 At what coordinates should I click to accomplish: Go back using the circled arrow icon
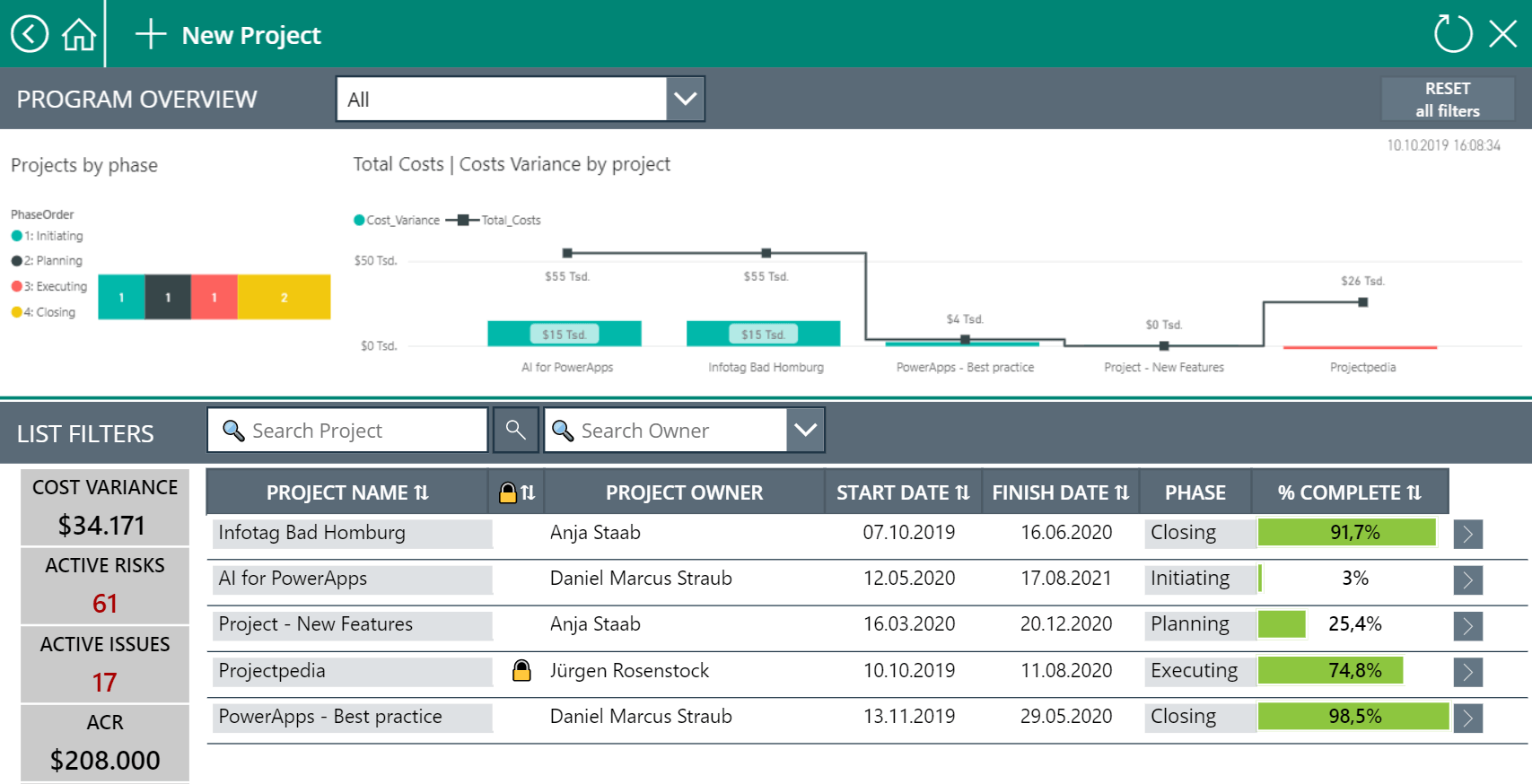(30, 34)
